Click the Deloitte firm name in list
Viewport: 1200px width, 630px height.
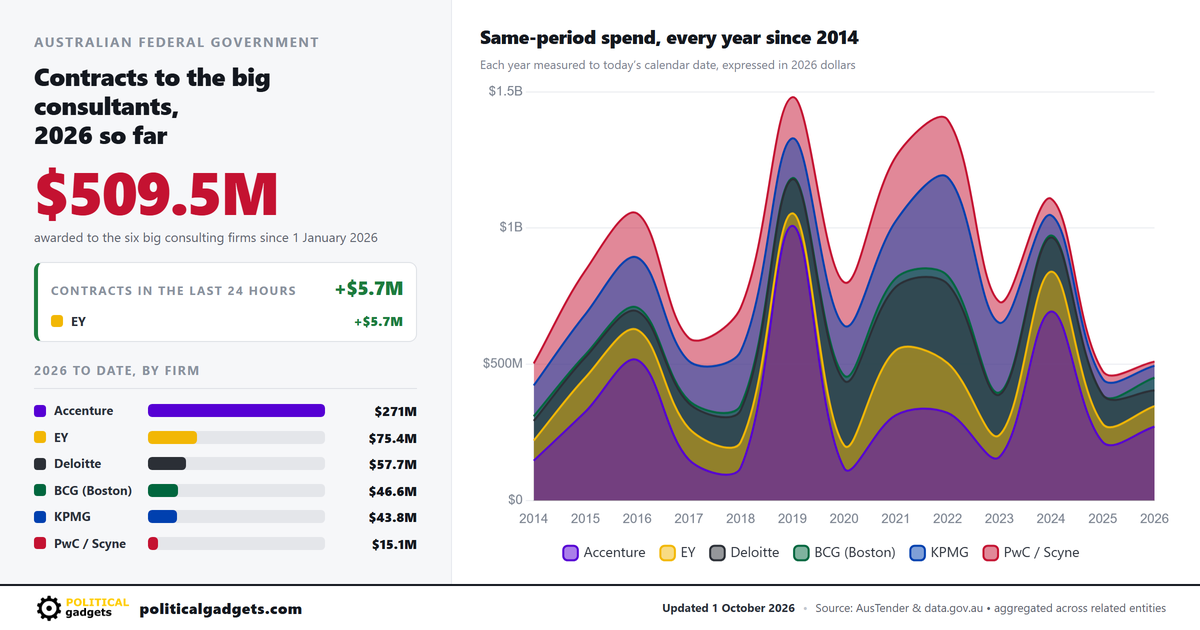pos(78,464)
